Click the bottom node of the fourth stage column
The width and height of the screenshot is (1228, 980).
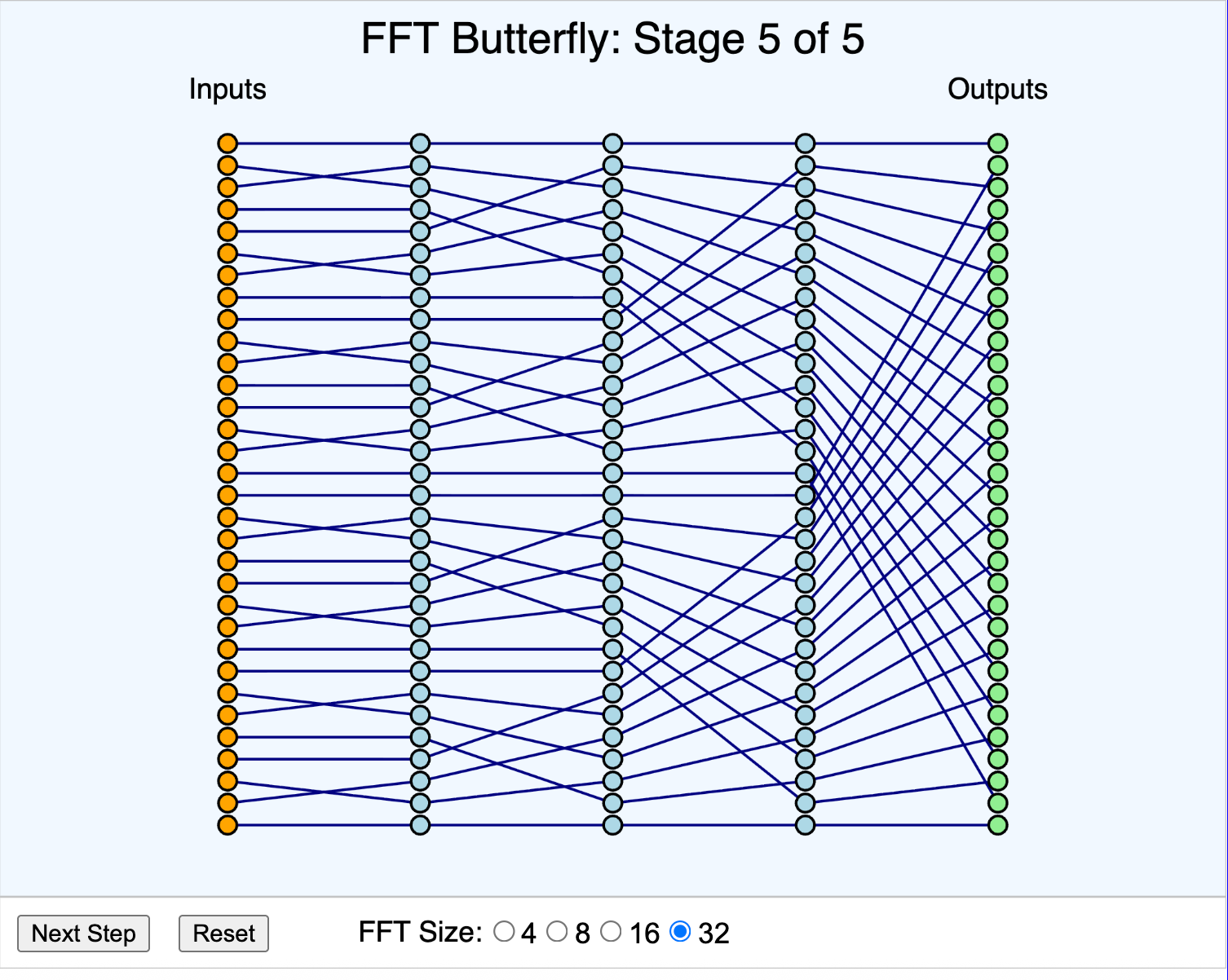pos(805,826)
